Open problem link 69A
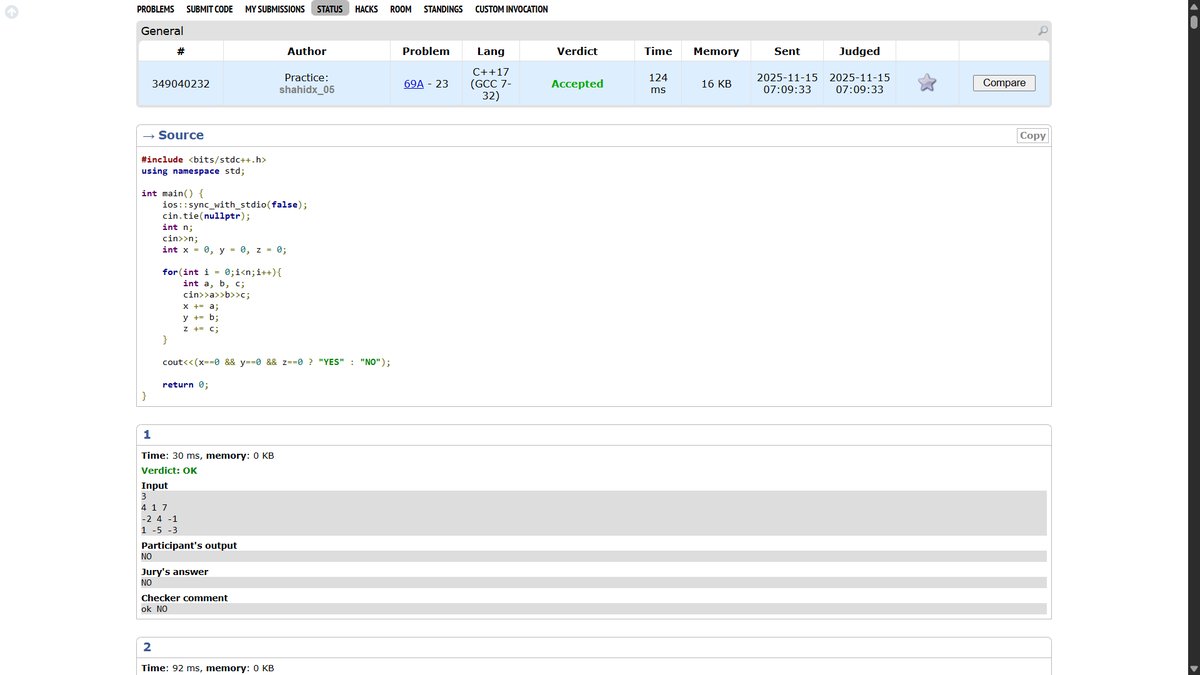The width and height of the screenshot is (1200, 675). click(415, 84)
